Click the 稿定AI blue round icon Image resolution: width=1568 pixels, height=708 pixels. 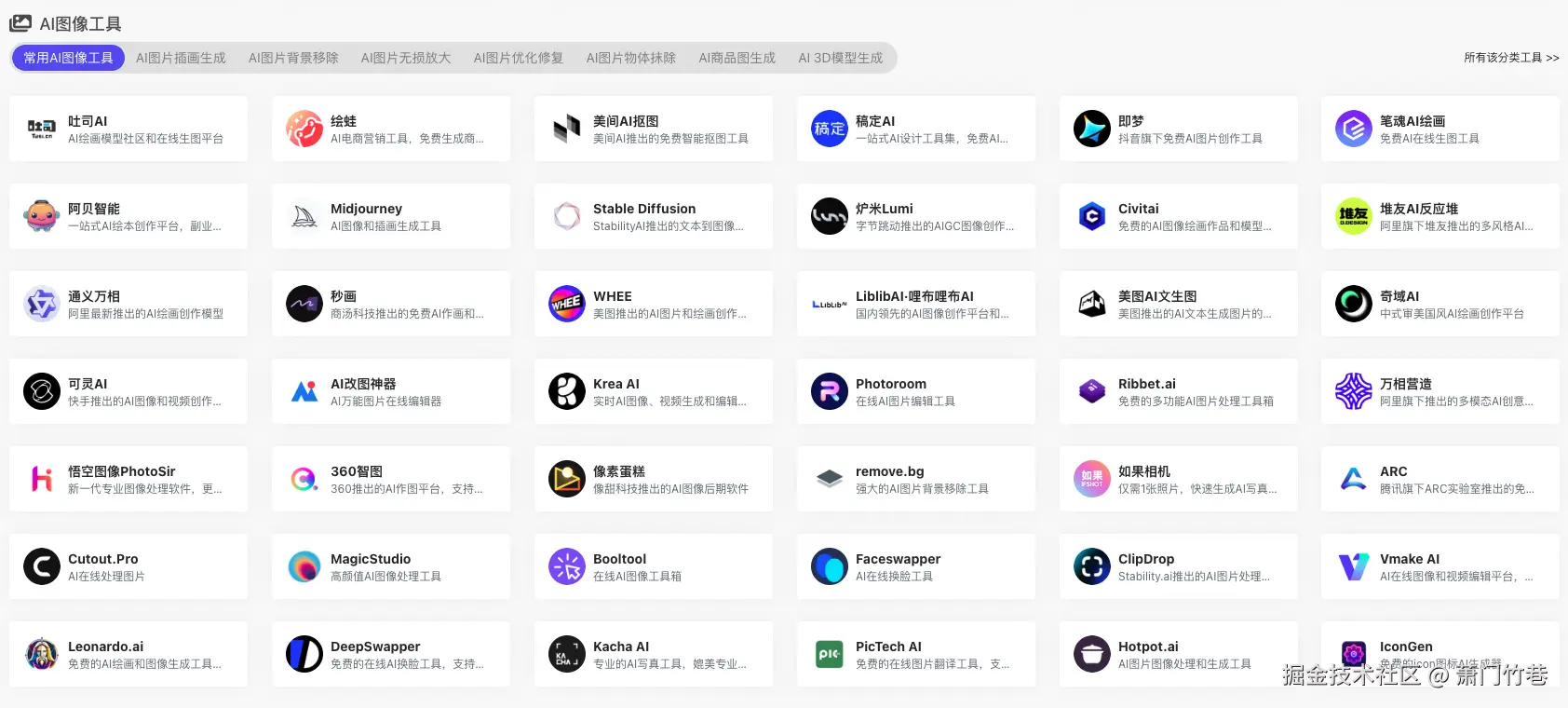830,129
